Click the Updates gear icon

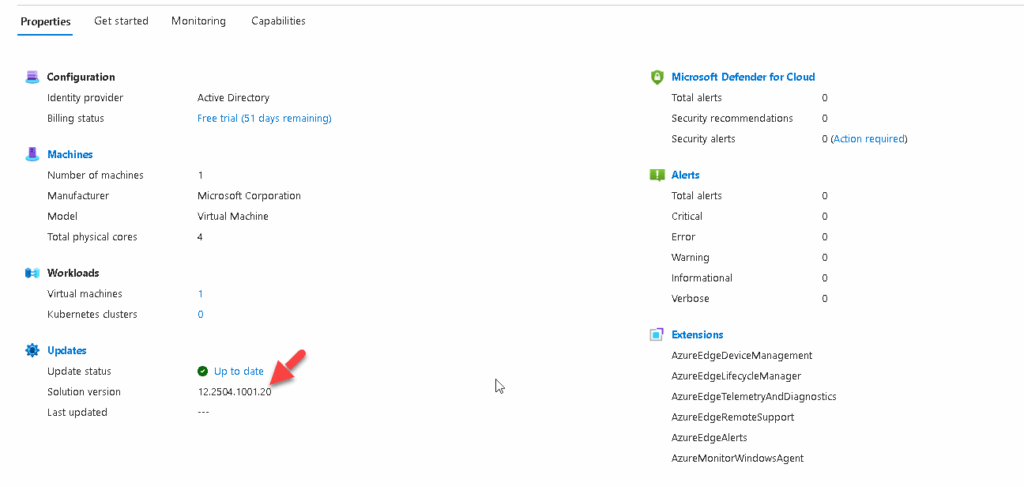pos(32,351)
